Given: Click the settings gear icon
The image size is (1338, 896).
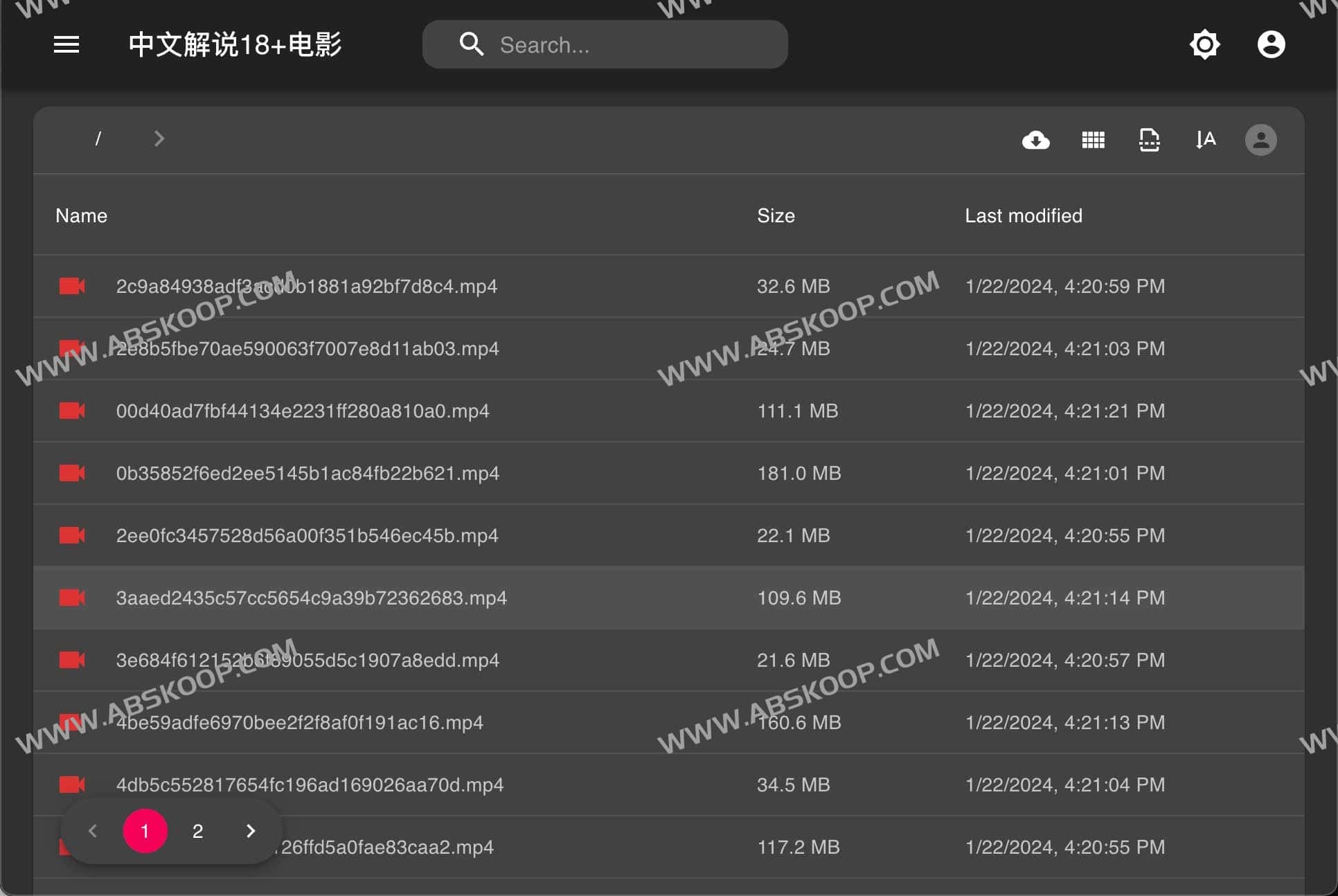Looking at the screenshot, I should tap(1204, 44).
